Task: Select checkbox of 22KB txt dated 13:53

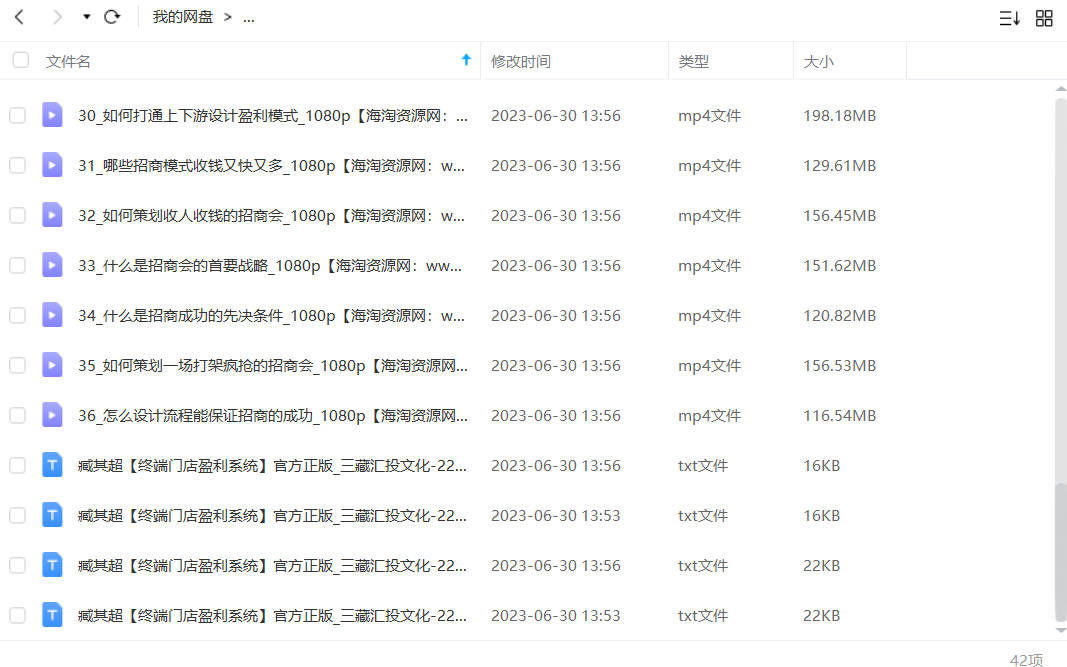Action: click(18, 615)
